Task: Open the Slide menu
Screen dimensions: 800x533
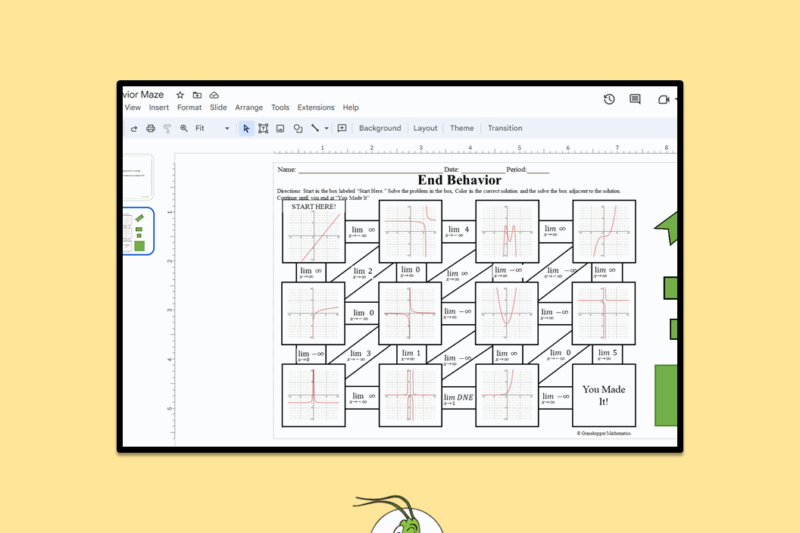Action: 218,108
